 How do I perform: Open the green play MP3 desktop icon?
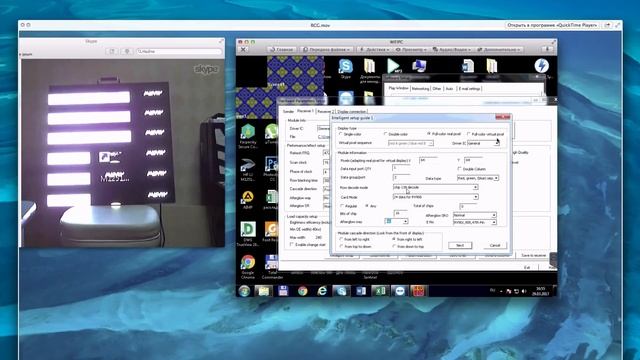pyautogui.click(x=393, y=66)
